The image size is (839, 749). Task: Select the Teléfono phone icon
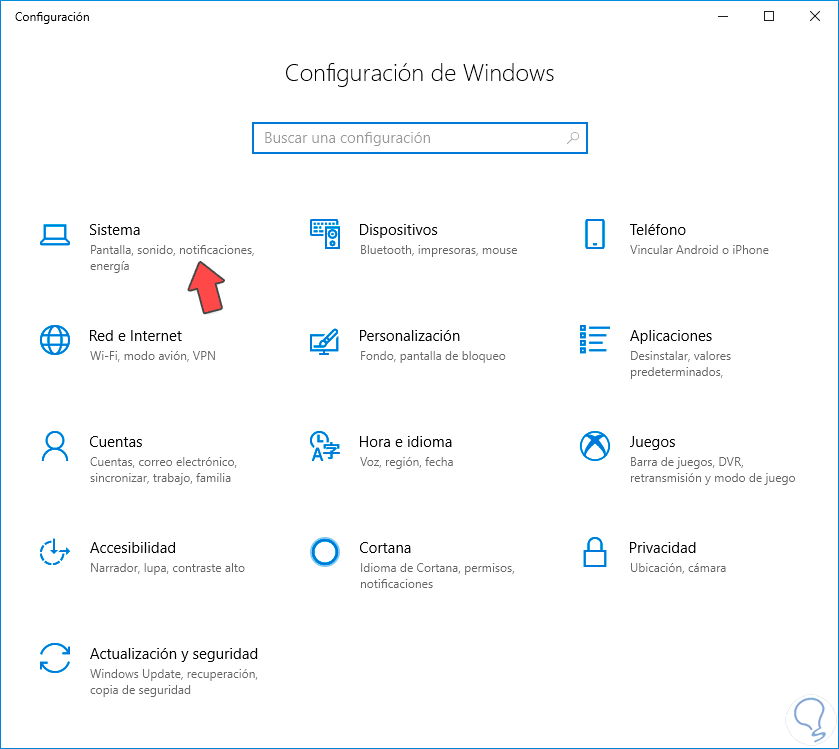tap(595, 234)
